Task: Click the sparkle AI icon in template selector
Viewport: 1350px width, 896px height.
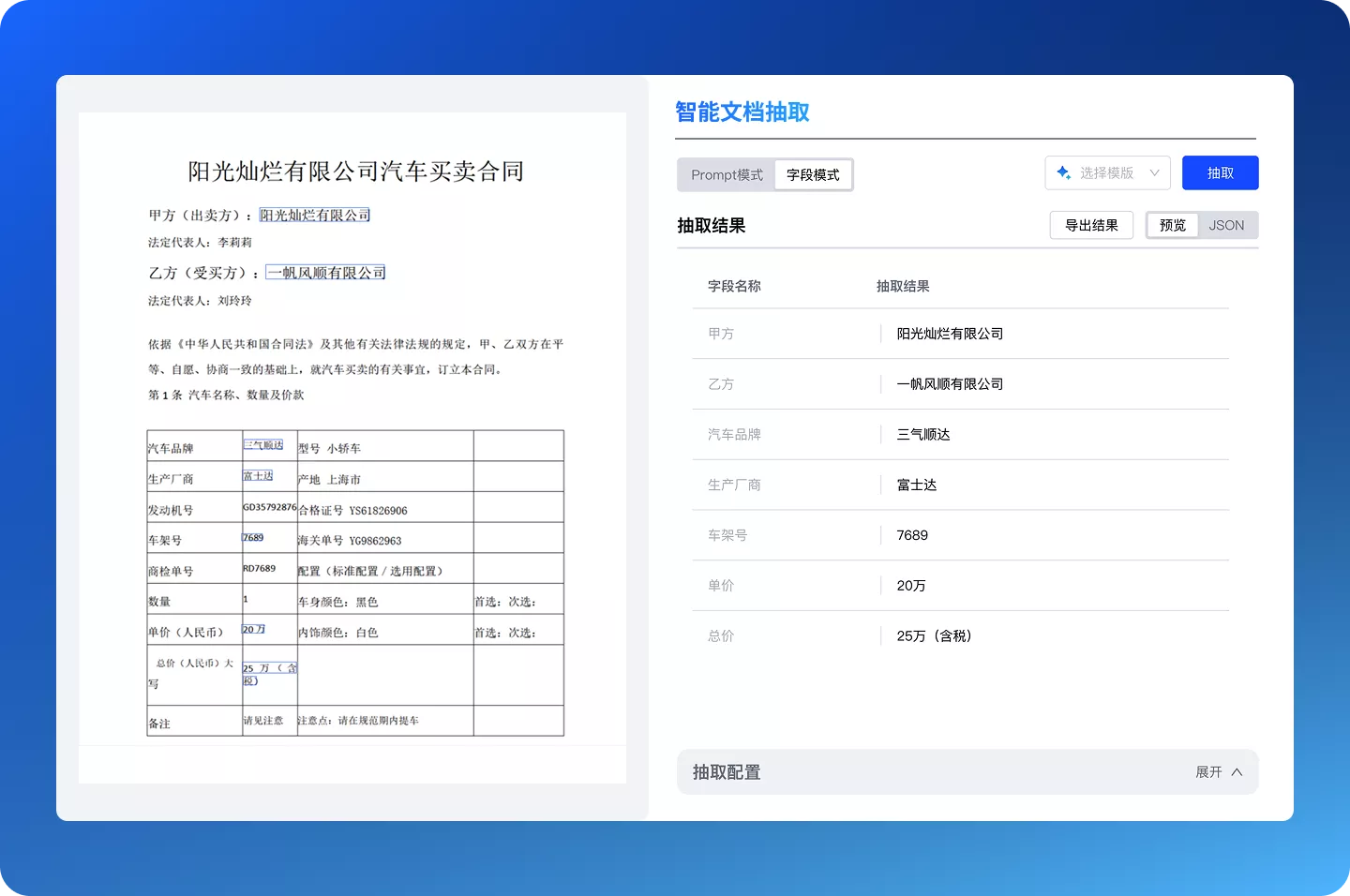Action: click(1063, 172)
